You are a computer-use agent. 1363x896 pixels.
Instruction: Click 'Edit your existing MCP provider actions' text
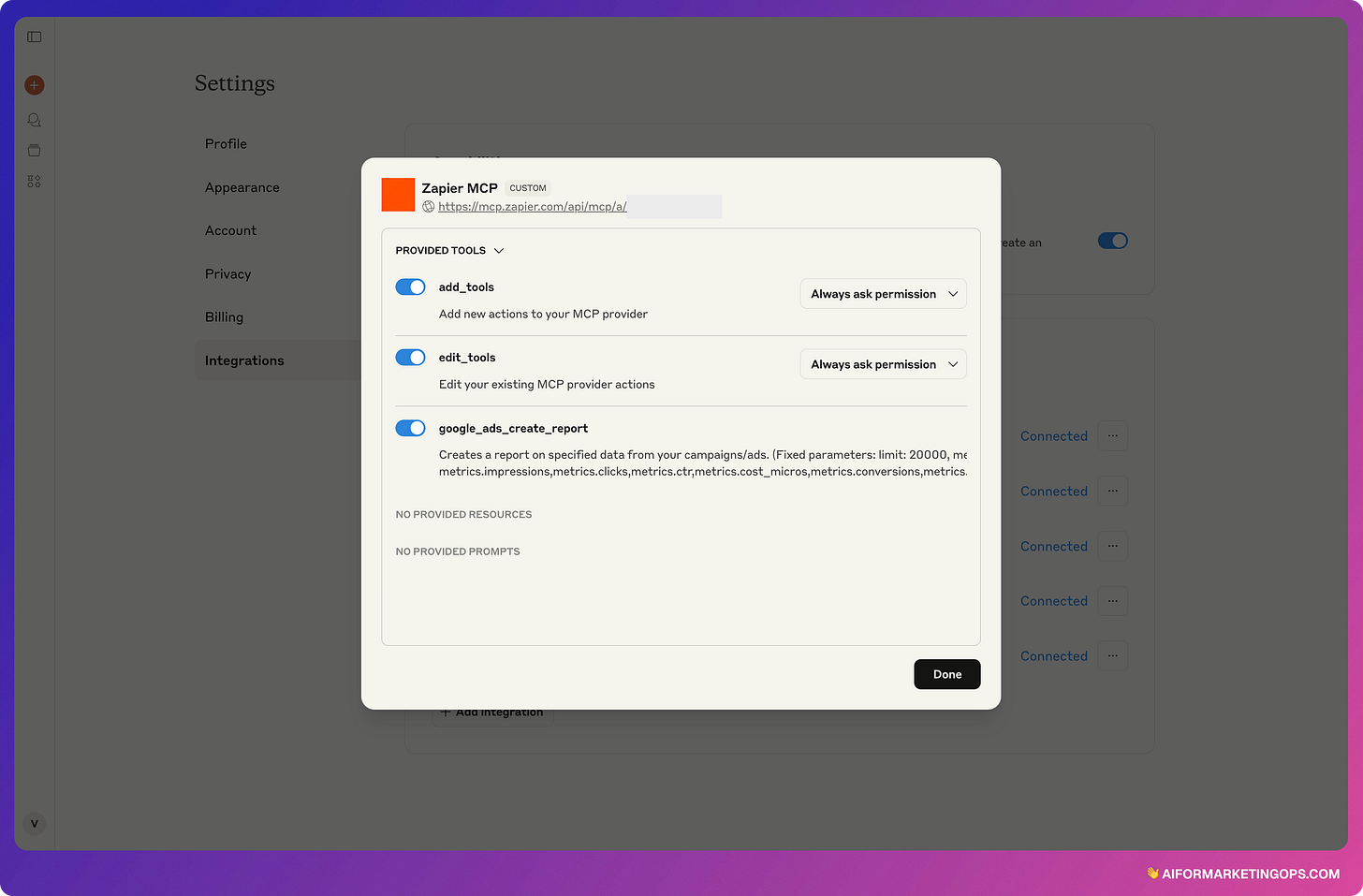click(547, 384)
